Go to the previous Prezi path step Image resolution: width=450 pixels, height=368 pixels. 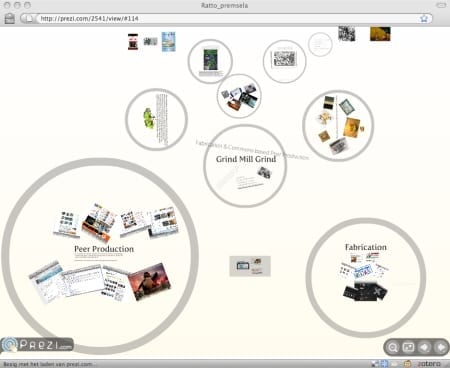[x=424, y=347]
